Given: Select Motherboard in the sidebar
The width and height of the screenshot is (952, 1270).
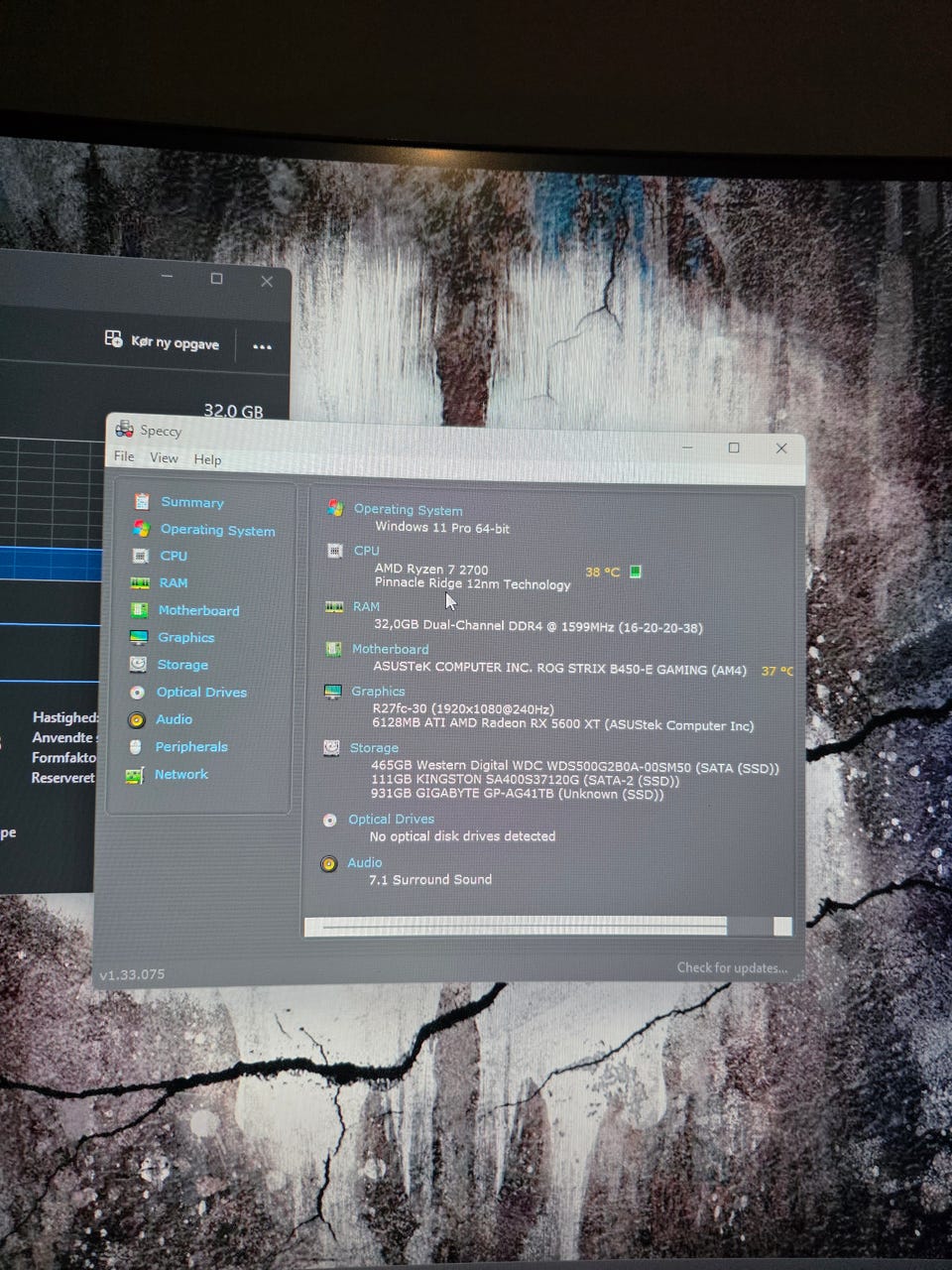Looking at the screenshot, I should [x=198, y=610].
